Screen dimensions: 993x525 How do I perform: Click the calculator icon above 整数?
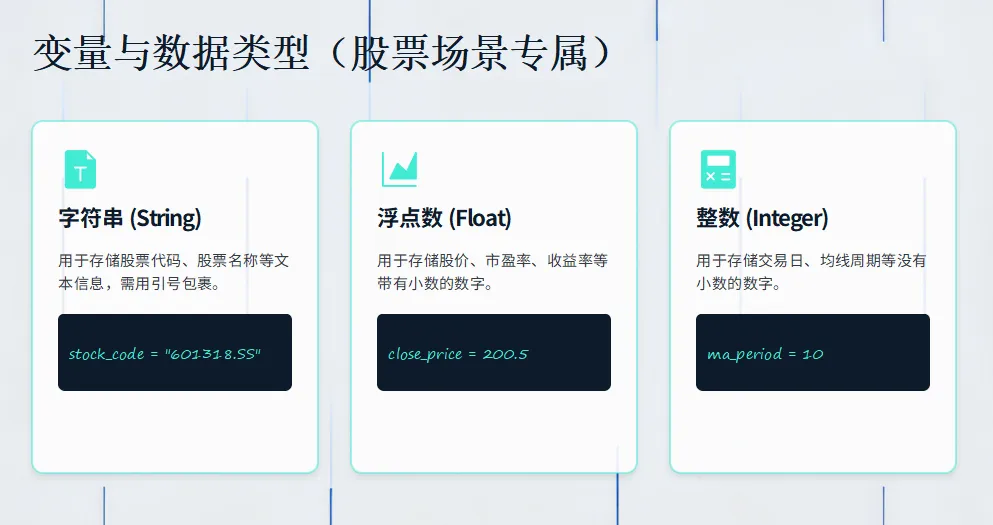click(x=718, y=169)
